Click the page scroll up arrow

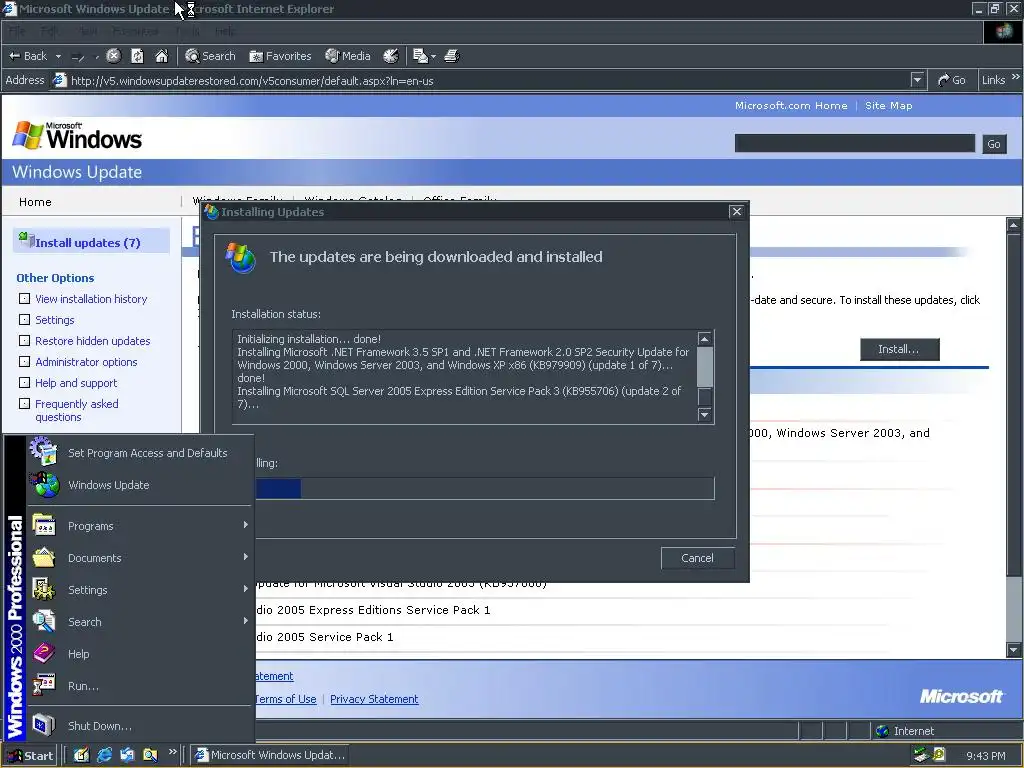(x=1013, y=225)
